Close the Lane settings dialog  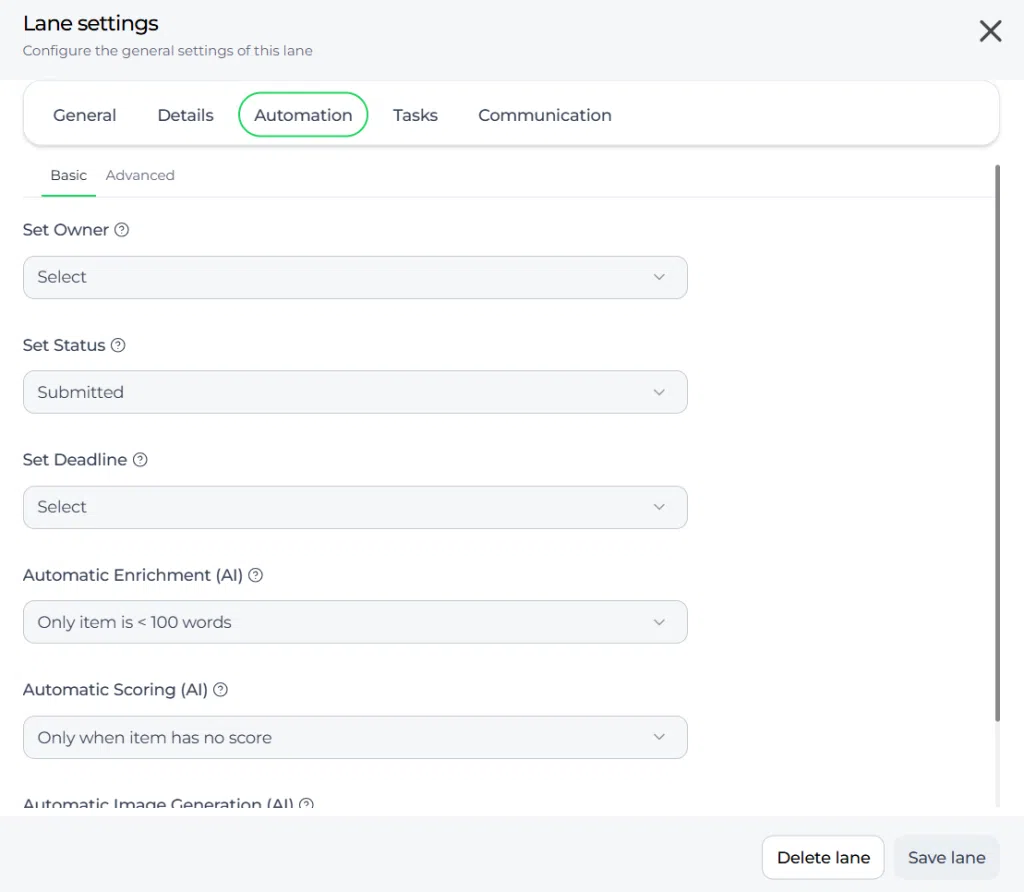(x=990, y=31)
